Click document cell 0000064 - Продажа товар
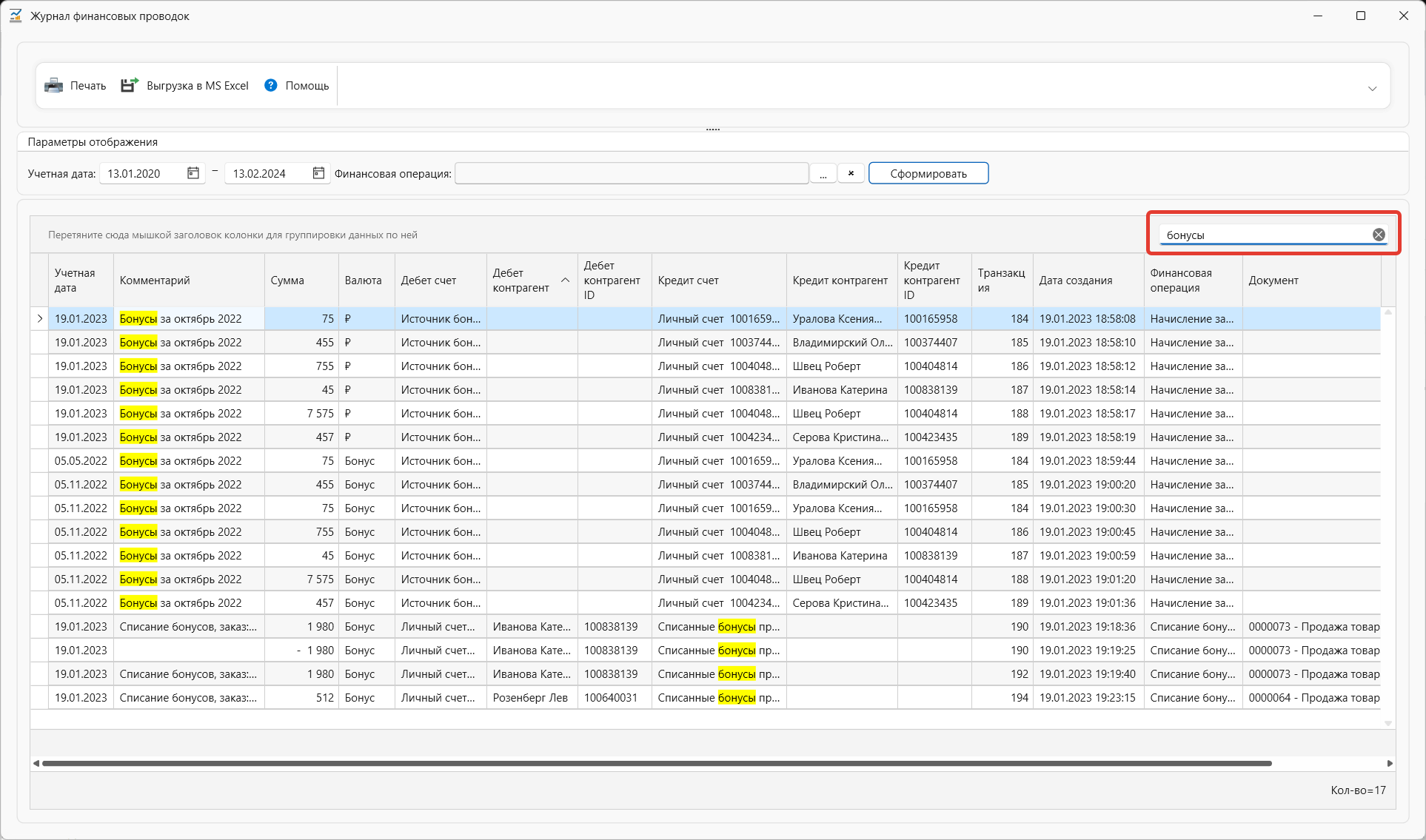The image size is (1426, 840). (1311, 698)
